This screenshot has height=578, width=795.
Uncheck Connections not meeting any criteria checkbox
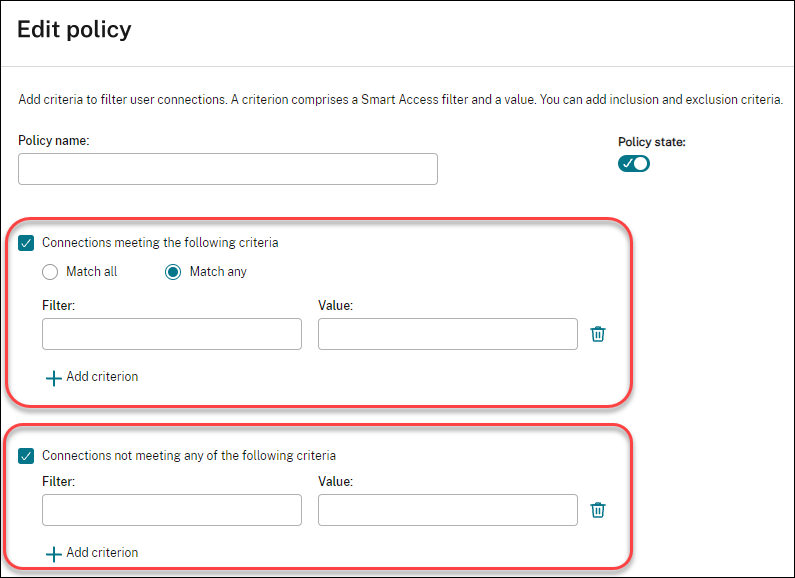[27, 456]
